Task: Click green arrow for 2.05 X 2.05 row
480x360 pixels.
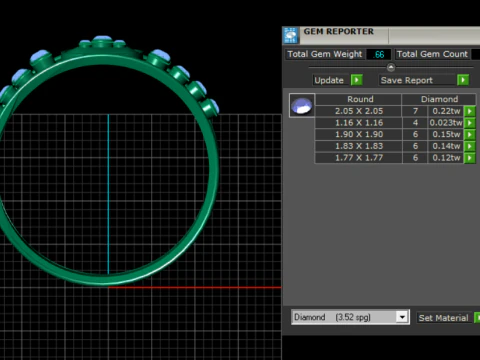Action: point(470,111)
